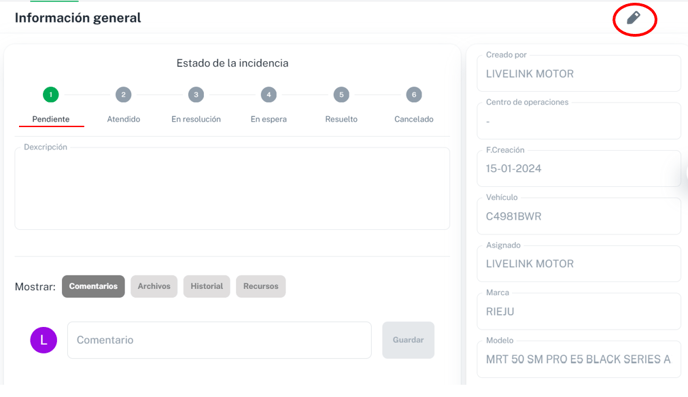
Task: Click the Estado de la incidencia title
Action: coord(232,63)
